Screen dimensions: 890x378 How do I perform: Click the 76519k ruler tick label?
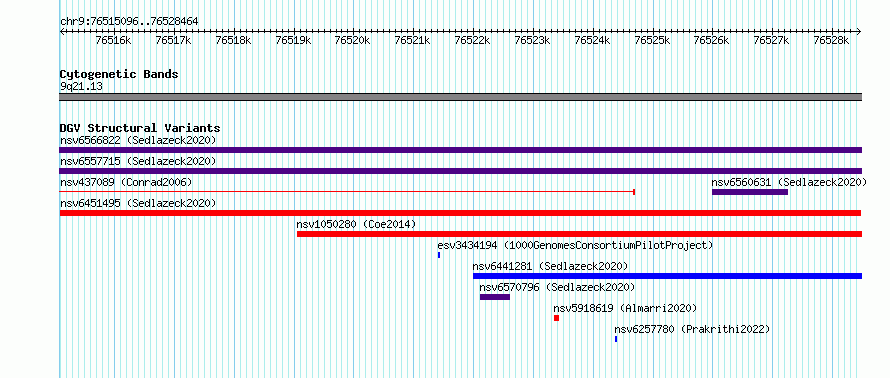[293, 41]
